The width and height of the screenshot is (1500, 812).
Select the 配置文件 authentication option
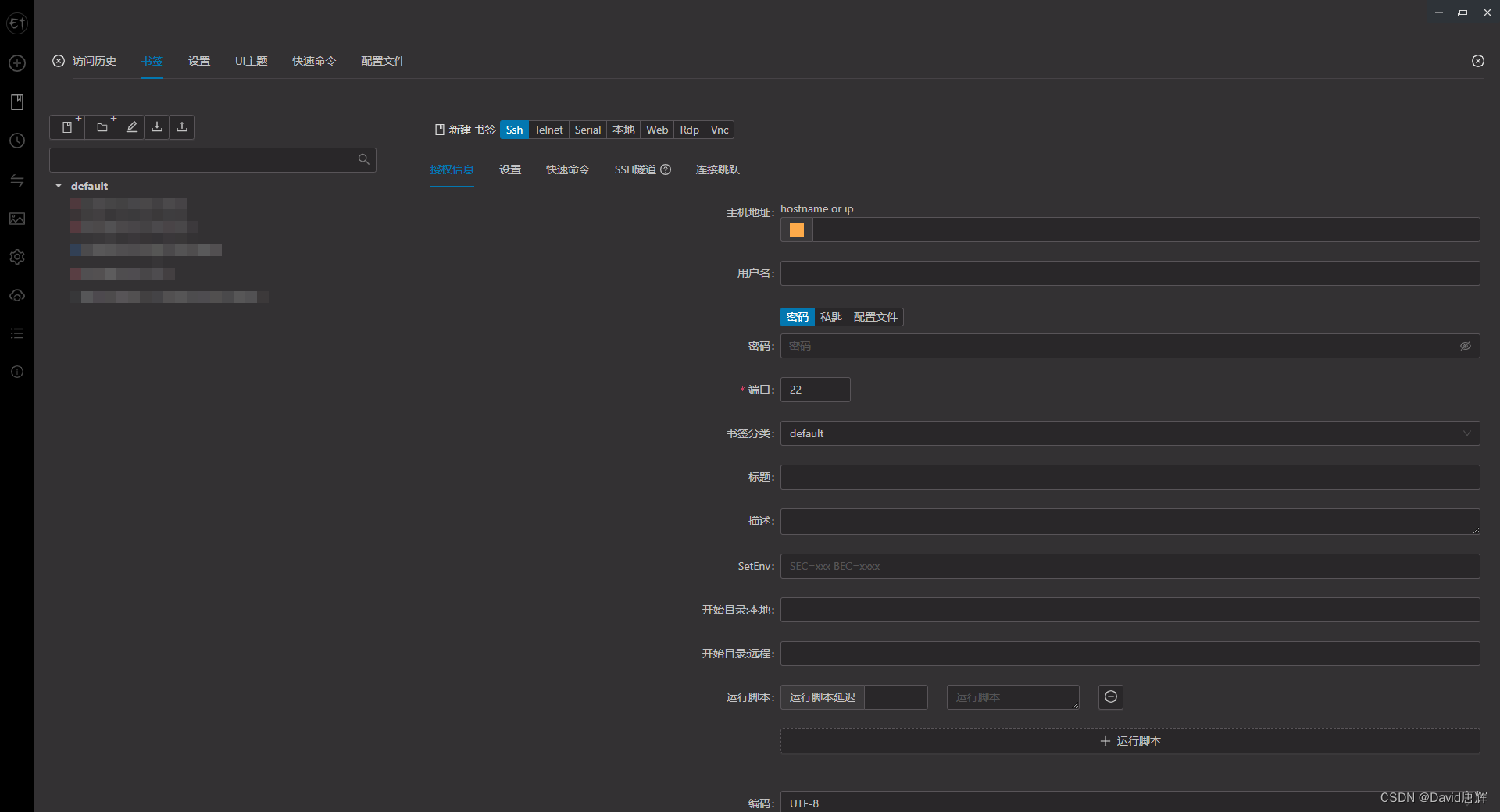coord(876,317)
